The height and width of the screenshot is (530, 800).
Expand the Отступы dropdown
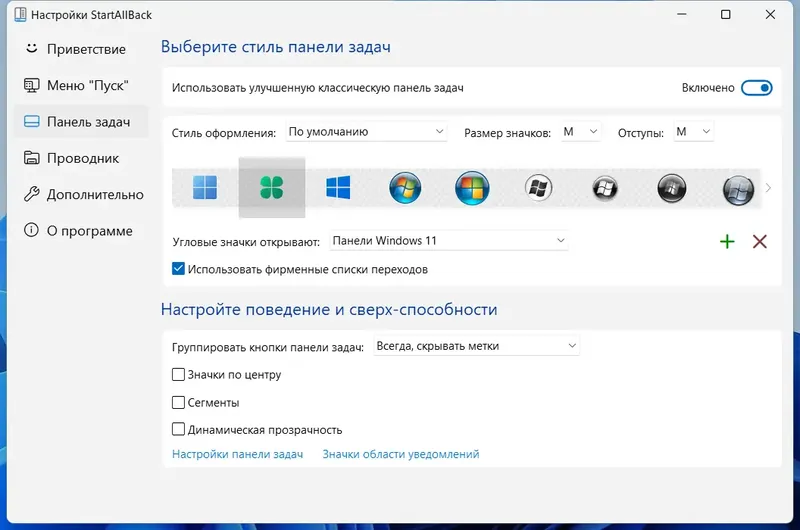693,132
